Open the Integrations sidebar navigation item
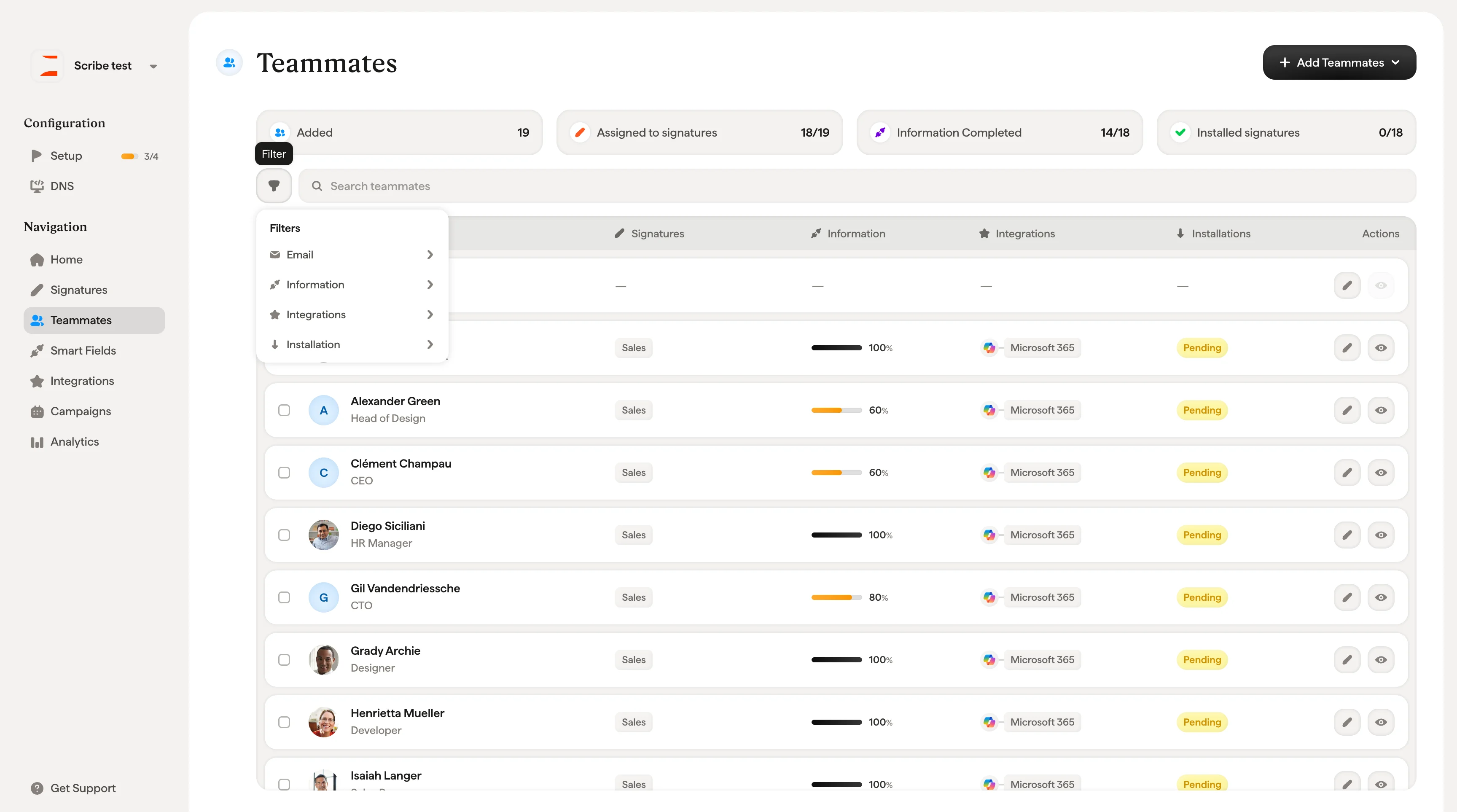This screenshot has width=1457, height=812. 94,381
